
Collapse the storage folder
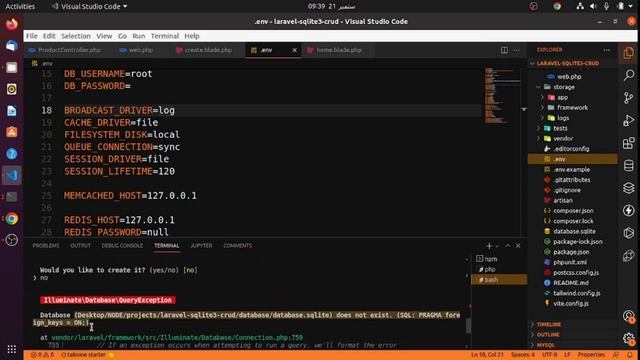538,87
